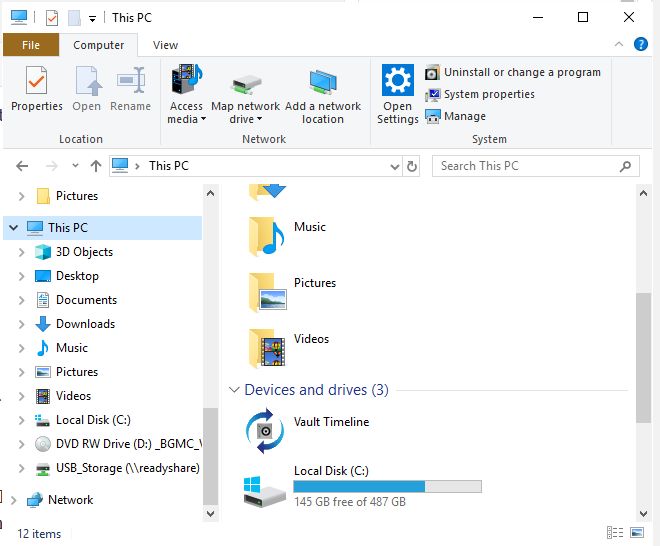Viewport: 660px width, 546px height.
Task: Open Settings gear icon in ribbon
Action: pos(398,80)
